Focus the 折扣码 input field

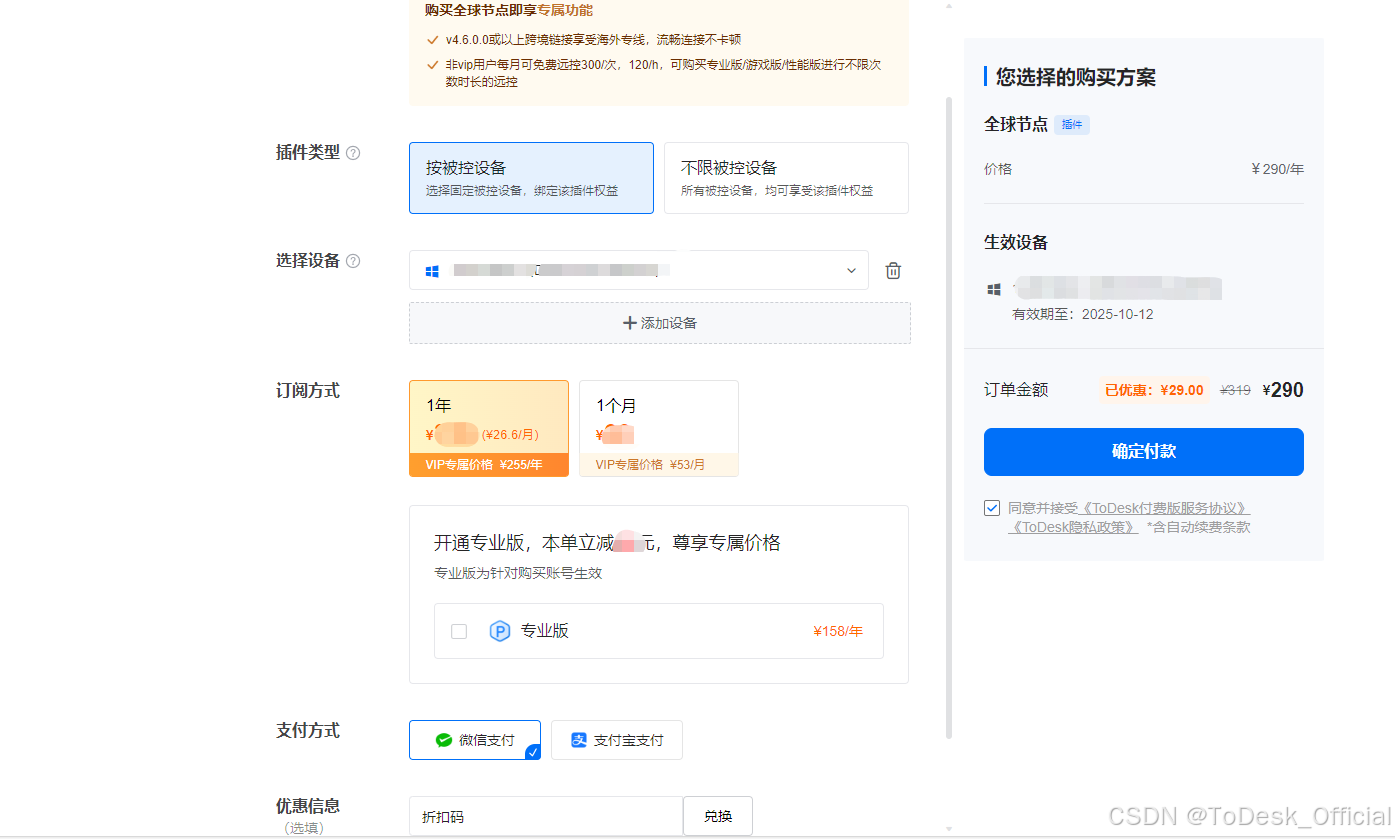(x=546, y=816)
